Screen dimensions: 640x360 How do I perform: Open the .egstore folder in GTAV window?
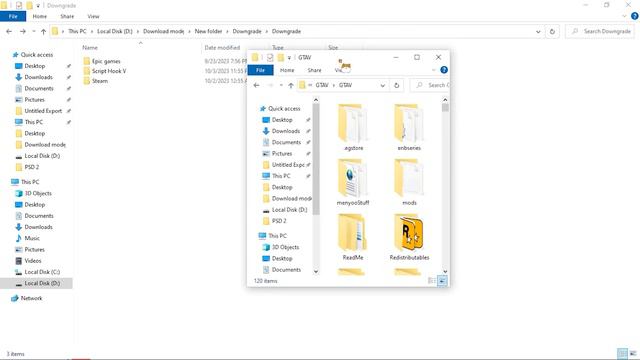(x=353, y=127)
